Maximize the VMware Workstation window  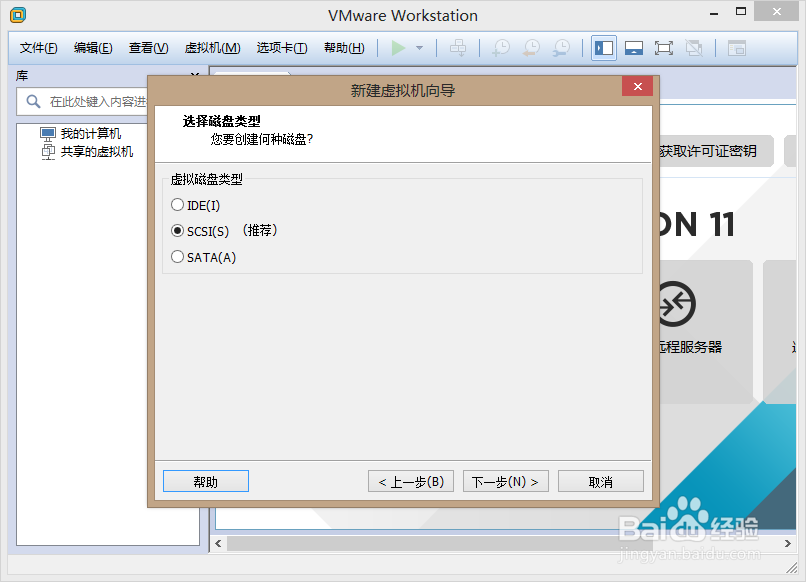click(741, 12)
